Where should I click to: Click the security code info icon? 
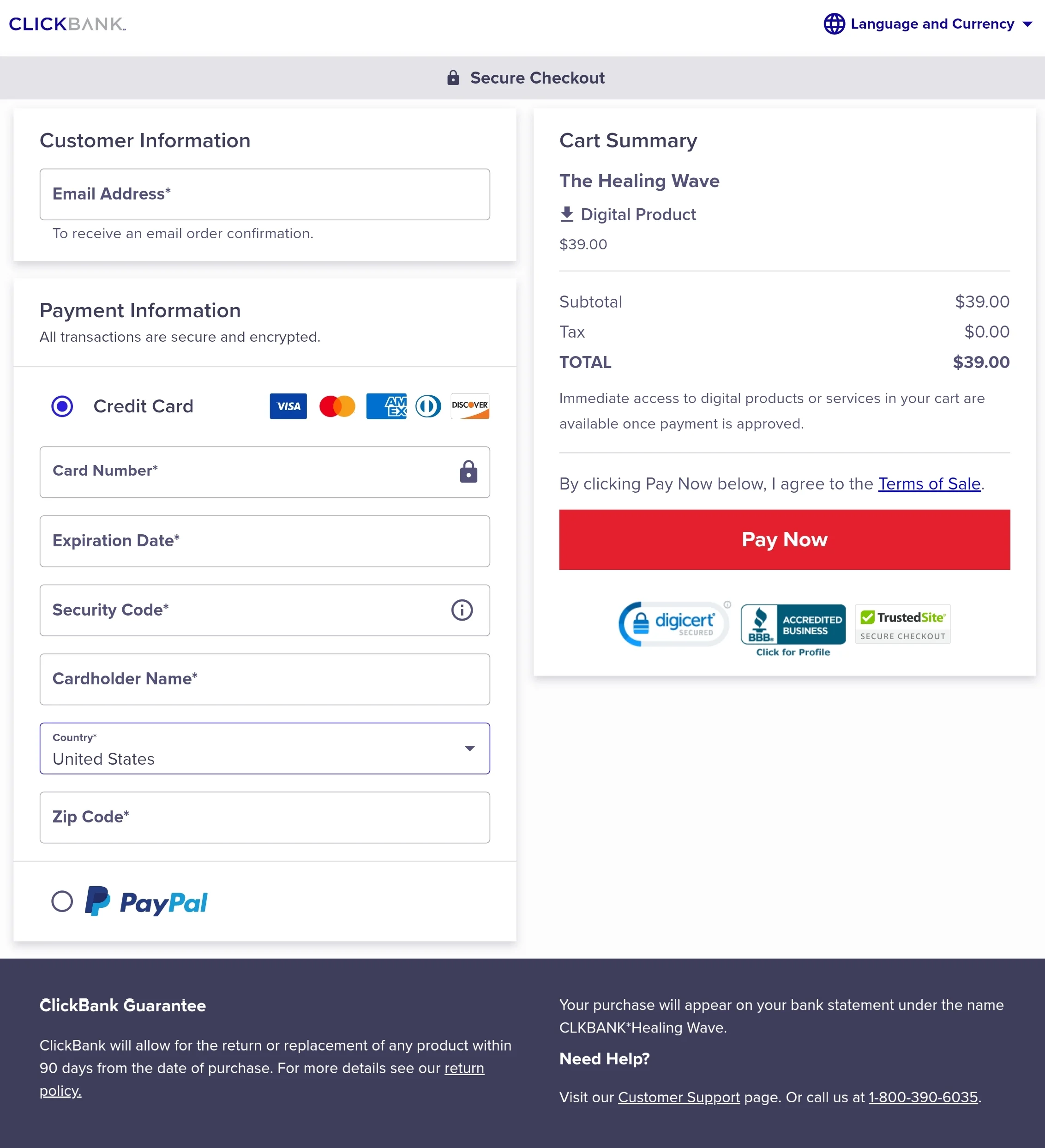[x=462, y=610]
